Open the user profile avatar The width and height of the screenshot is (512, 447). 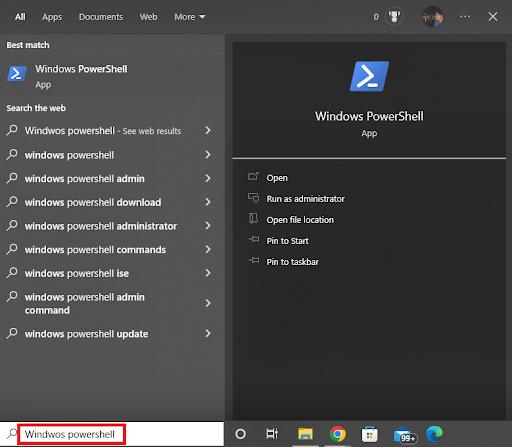[432, 16]
